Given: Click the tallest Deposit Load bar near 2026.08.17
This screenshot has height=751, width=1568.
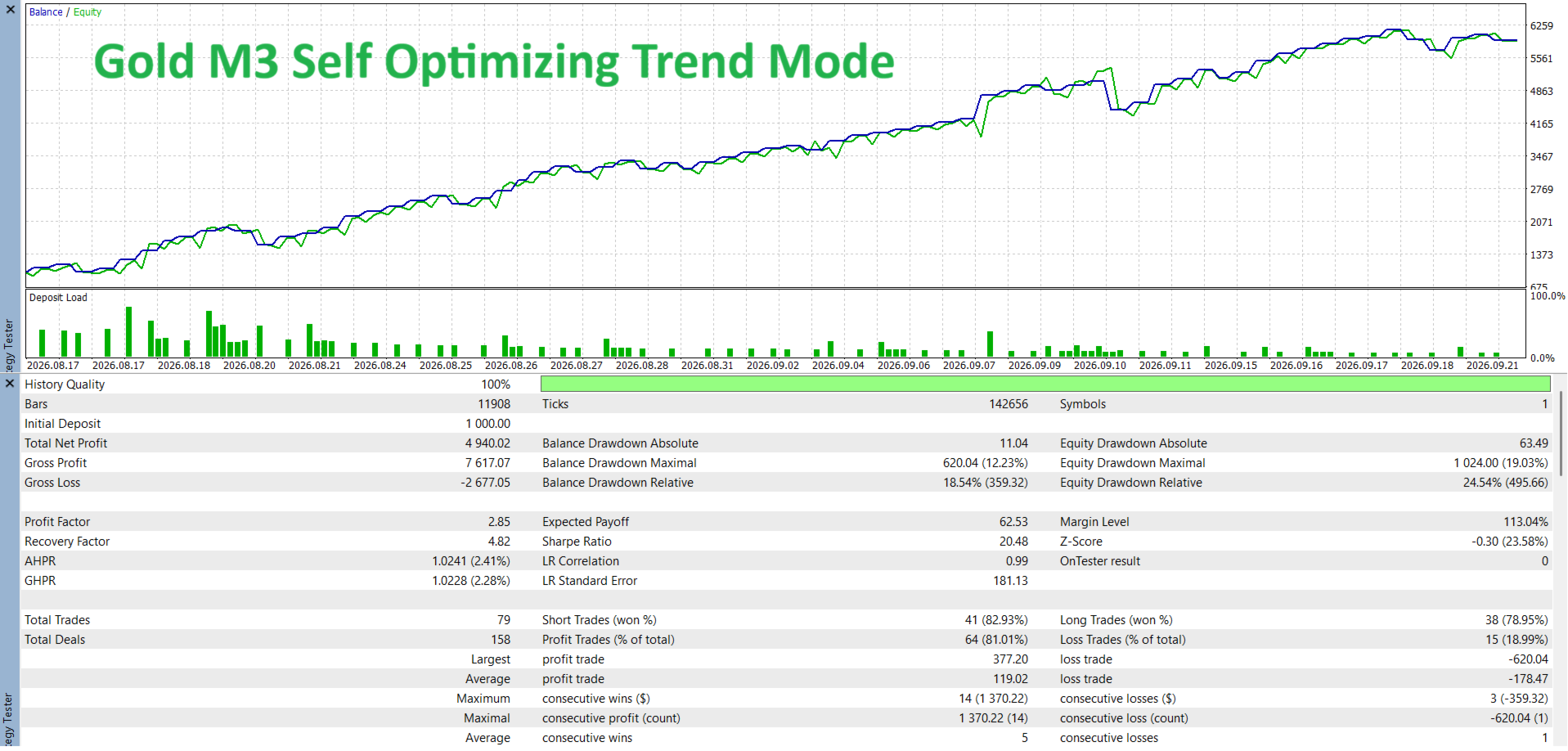Looking at the screenshot, I should pos(128,331).
